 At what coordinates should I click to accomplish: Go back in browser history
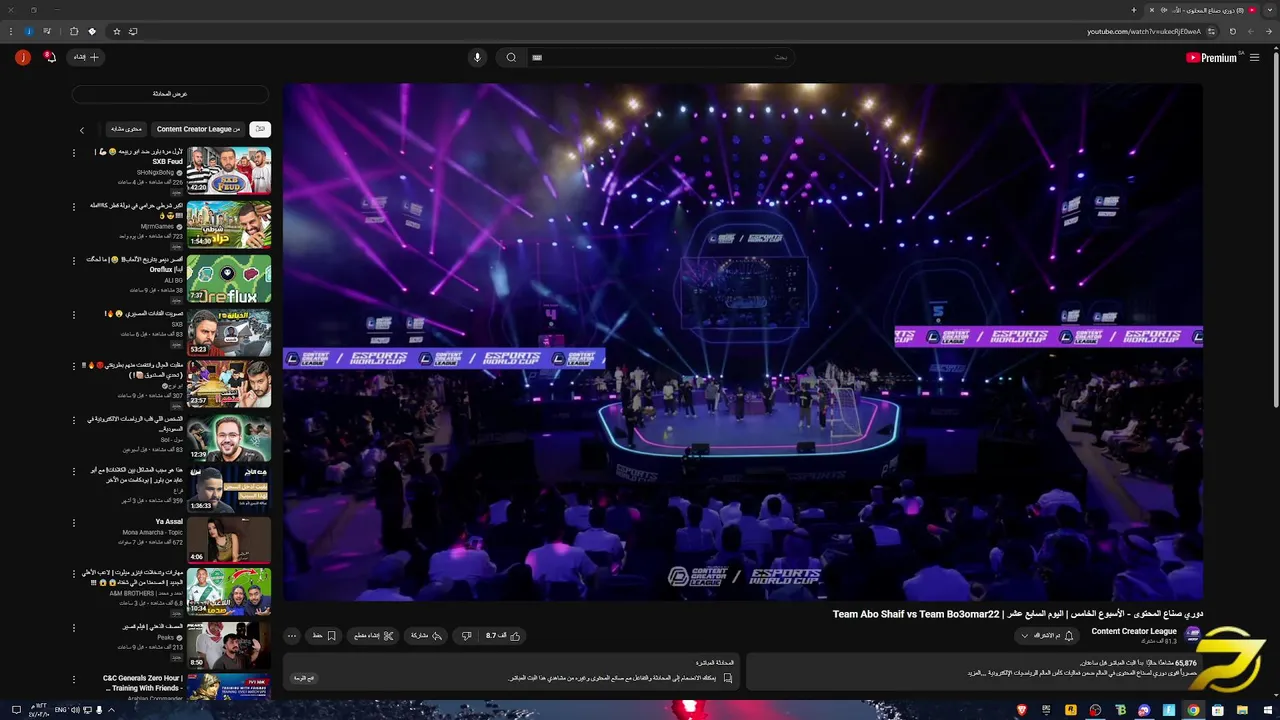(x=1268, y=31)
